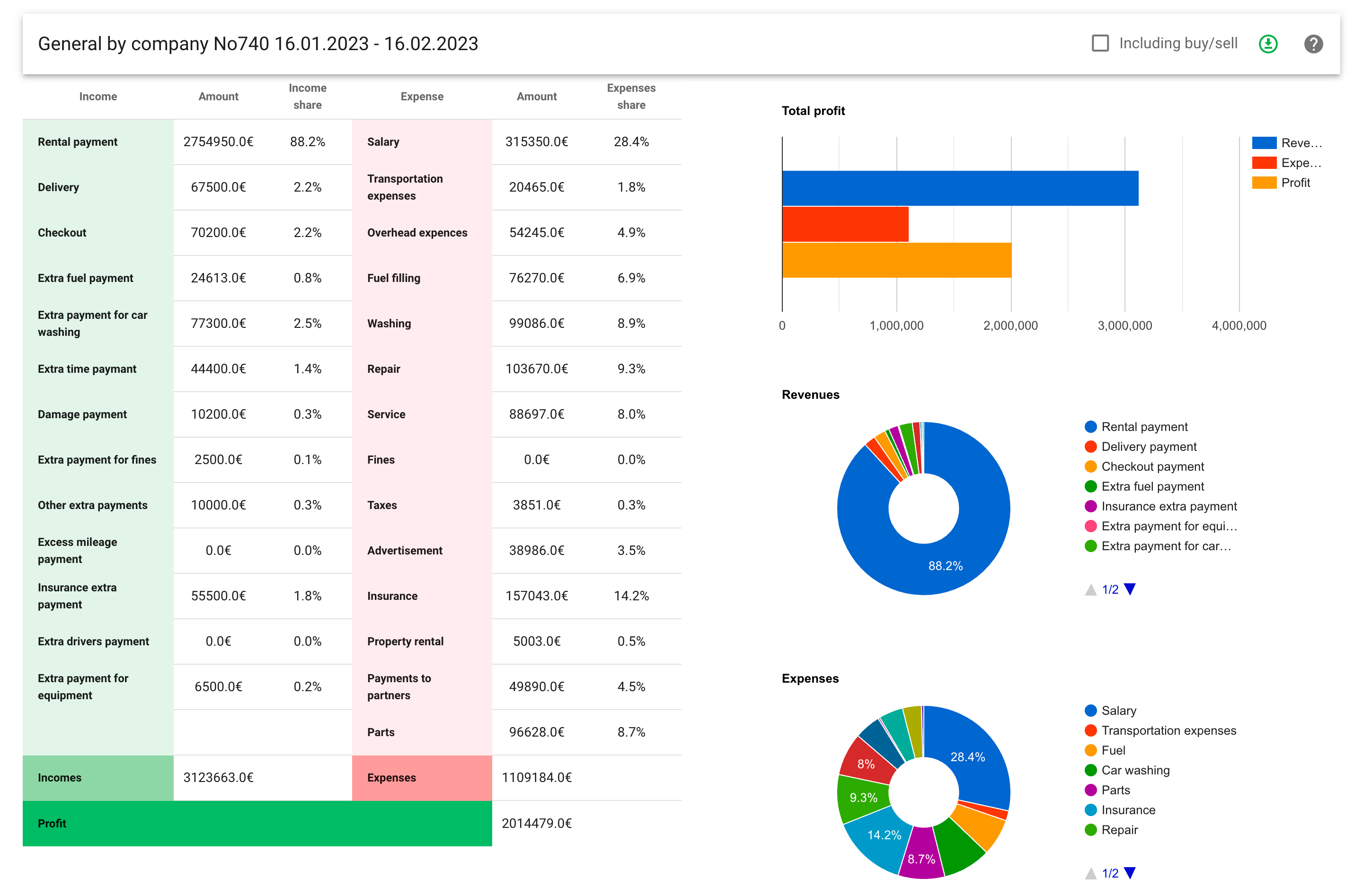Image resolution: width=1363 pixels, height=896 pixels.
Task: Click the 28.4% Salary slice in Expenses donut
Action: [x=968, y=756]
